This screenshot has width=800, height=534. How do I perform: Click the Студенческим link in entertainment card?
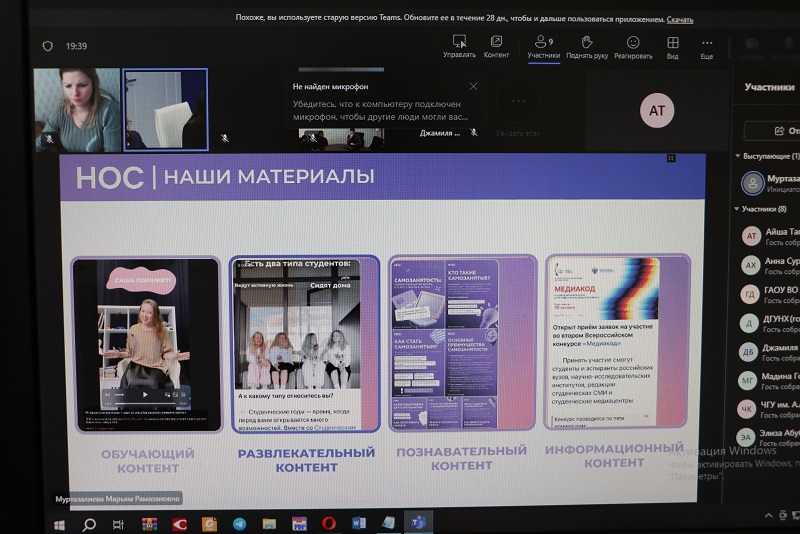335,427
